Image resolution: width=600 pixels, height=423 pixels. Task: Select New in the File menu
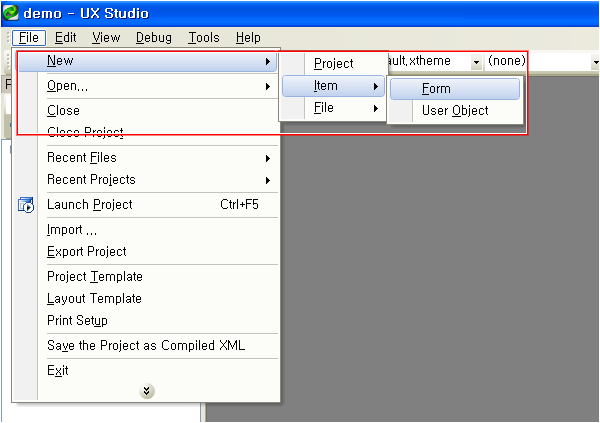148,61
